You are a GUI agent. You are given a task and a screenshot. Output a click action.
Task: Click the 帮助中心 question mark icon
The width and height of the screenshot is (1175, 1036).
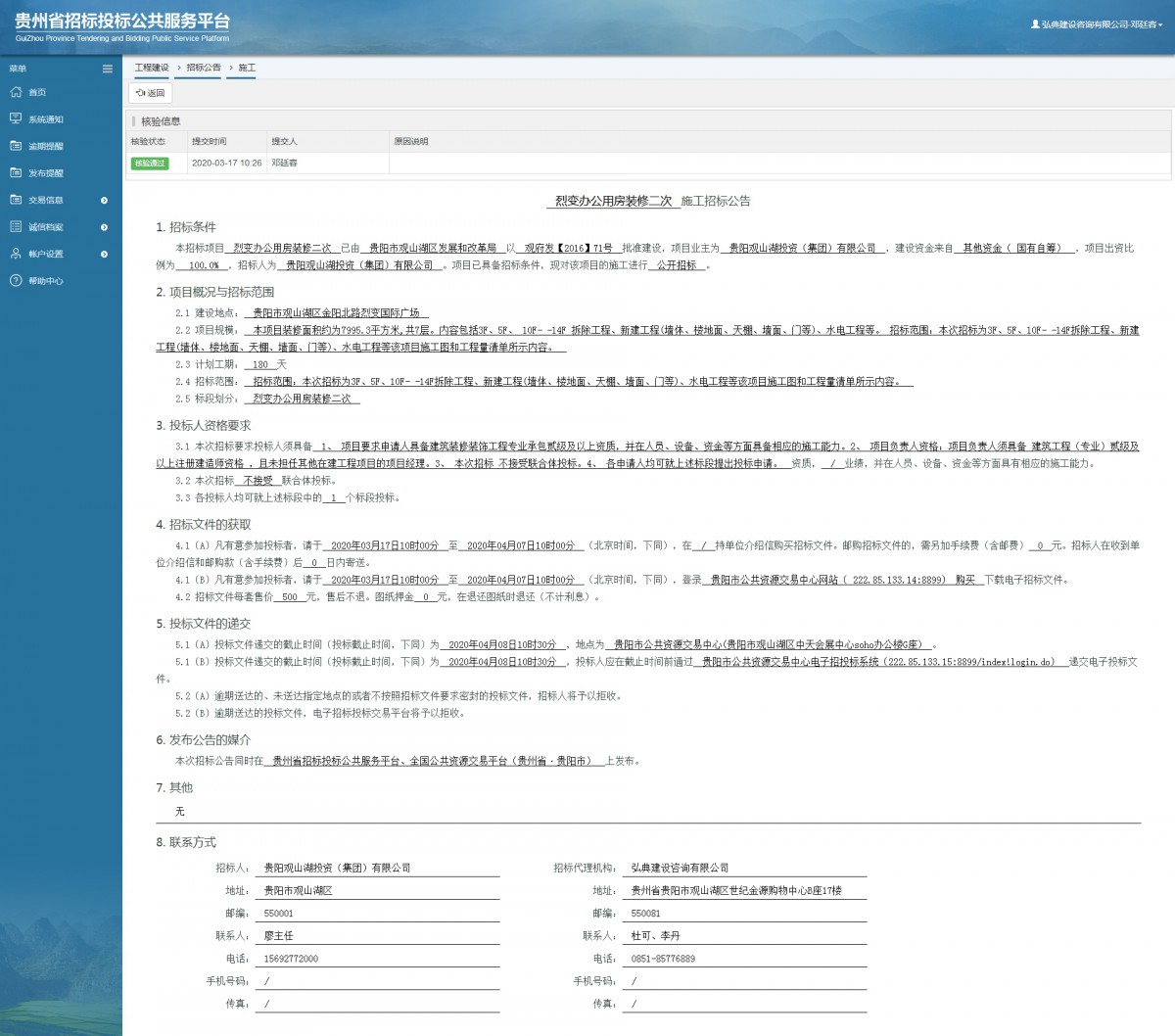click(x=16, y=281)
